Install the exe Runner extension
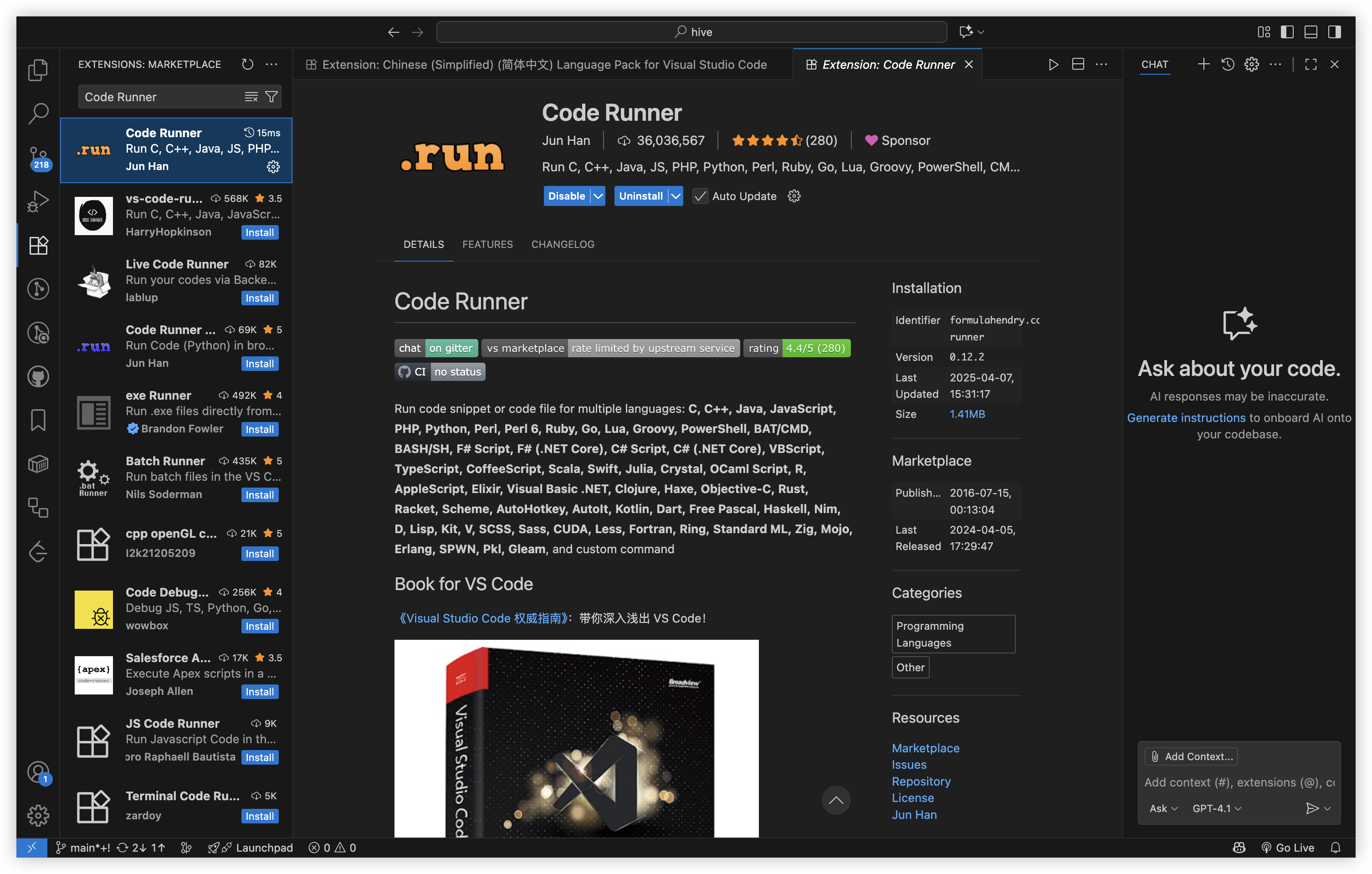This screenshot has height=874, width=1372. 259,429
